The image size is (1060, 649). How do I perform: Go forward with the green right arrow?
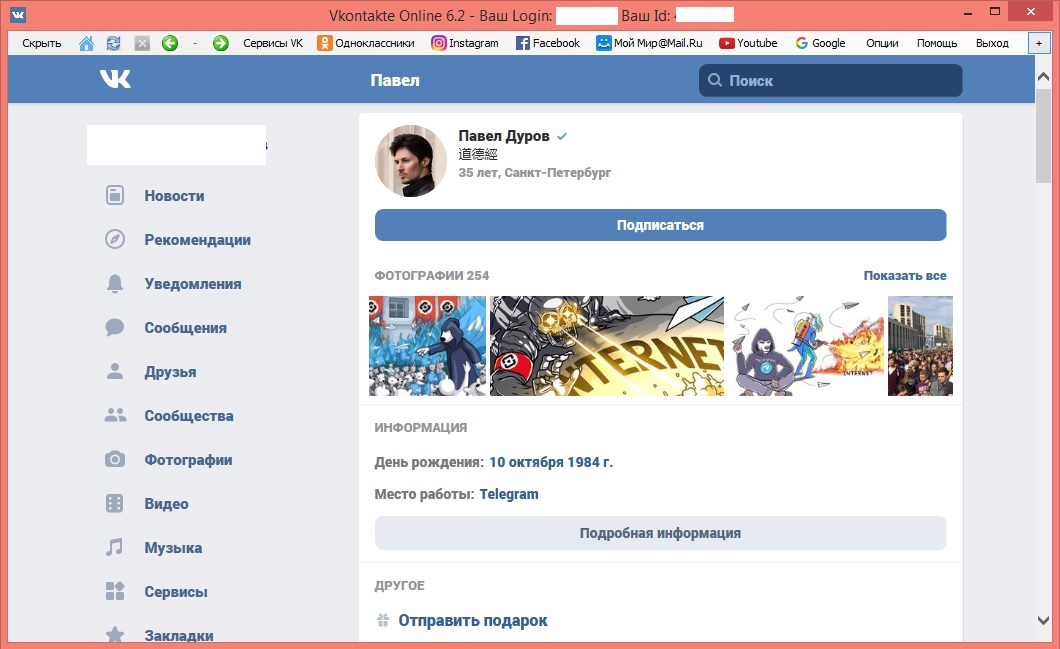click(220, 43)
